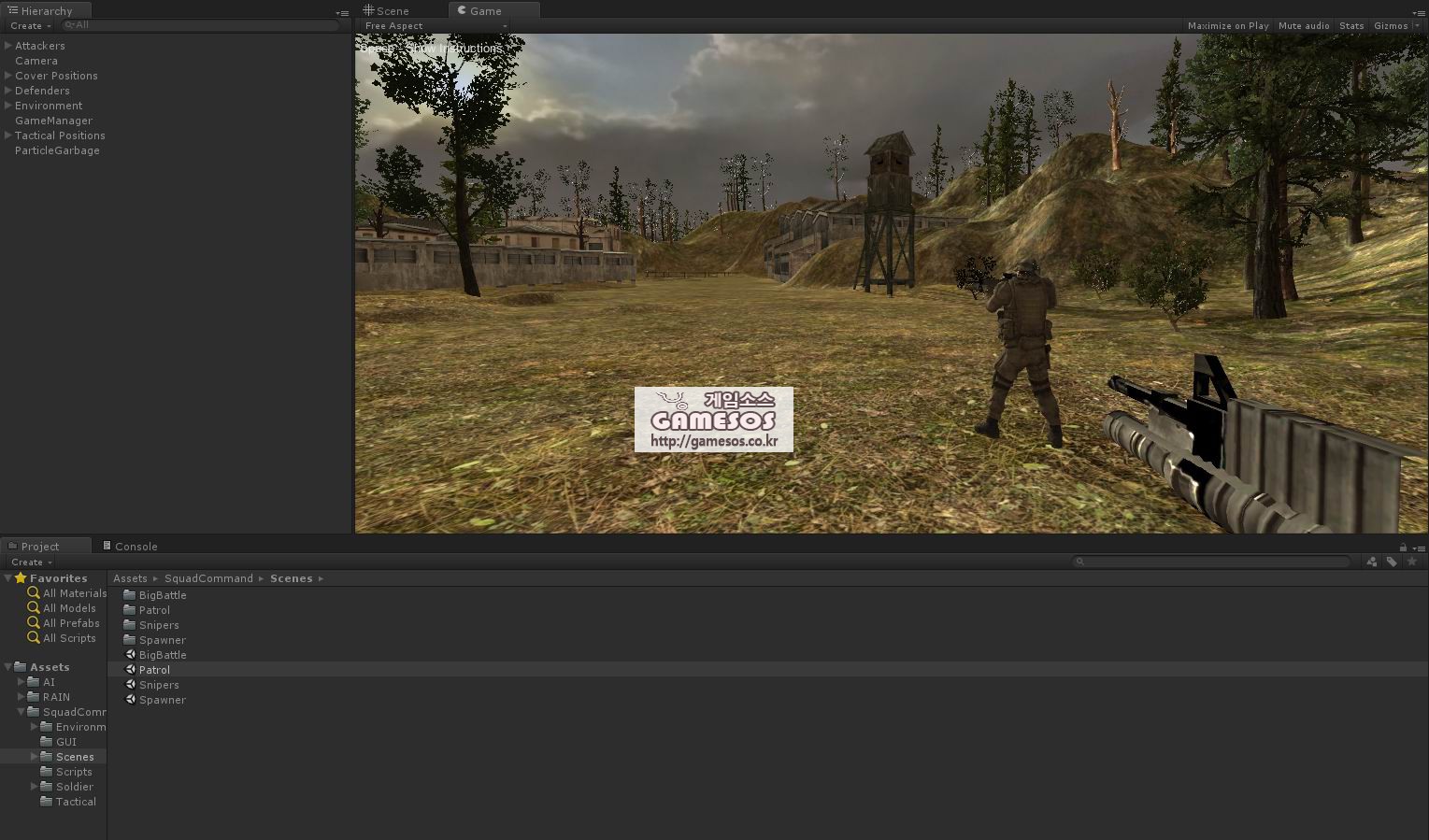Open the Project Create dropdown
Viewport: 1429px width, 840px height.
coord(31,562)
